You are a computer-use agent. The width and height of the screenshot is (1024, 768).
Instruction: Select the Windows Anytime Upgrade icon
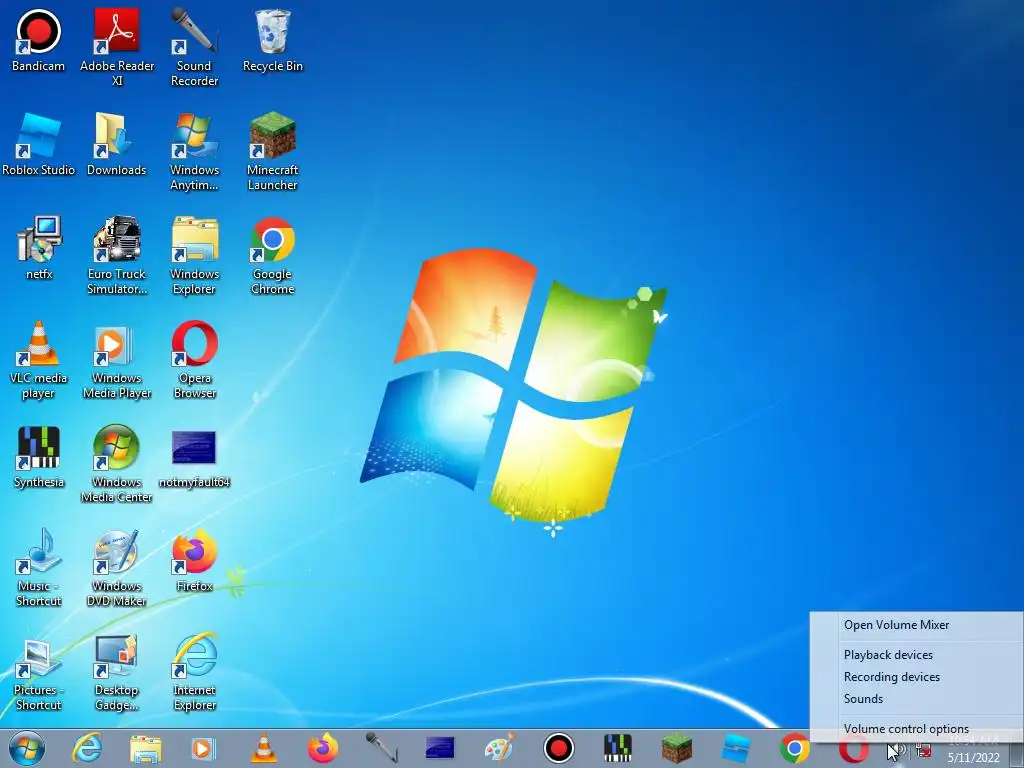[x=195, y=152]
